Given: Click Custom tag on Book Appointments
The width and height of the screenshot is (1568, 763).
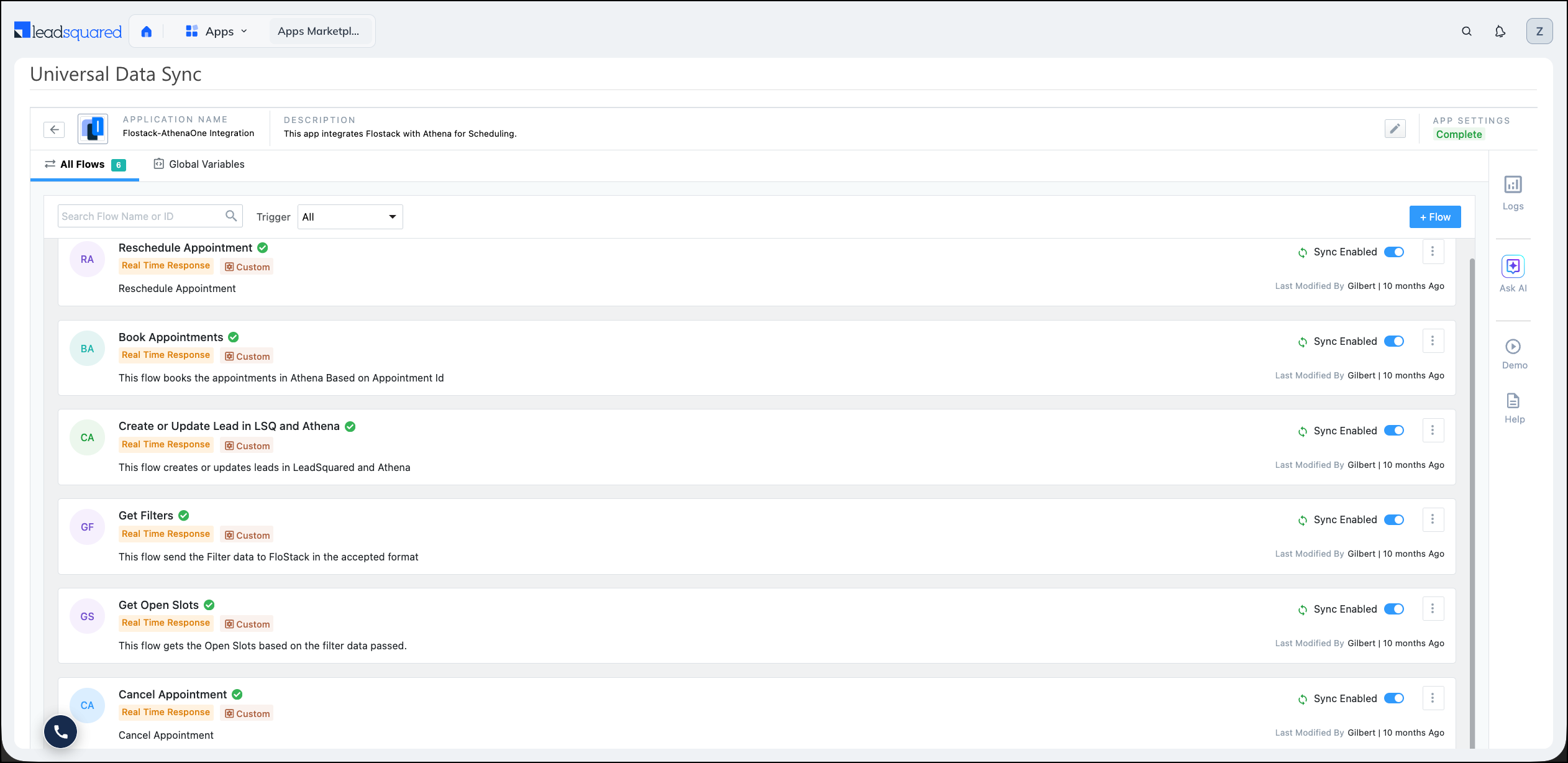Looking at the screenshot, I should [247, 357].
